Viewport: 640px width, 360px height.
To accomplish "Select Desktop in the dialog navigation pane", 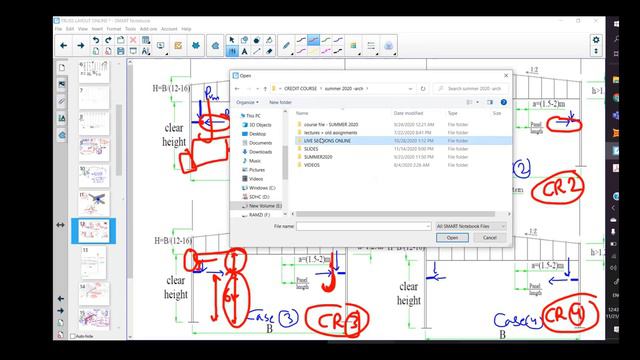I will pos(258,134).
